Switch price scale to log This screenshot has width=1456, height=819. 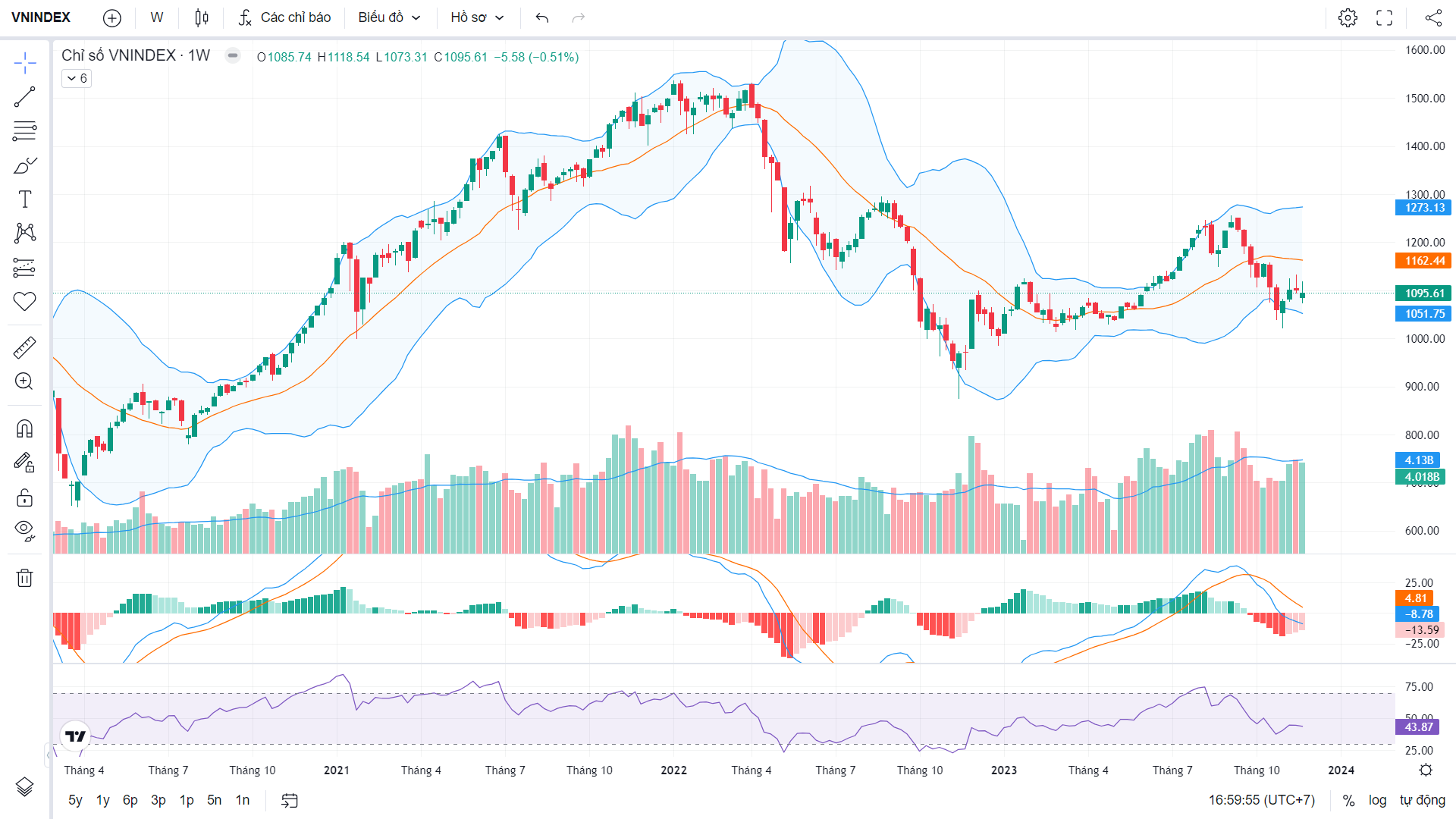(1377, 800)
